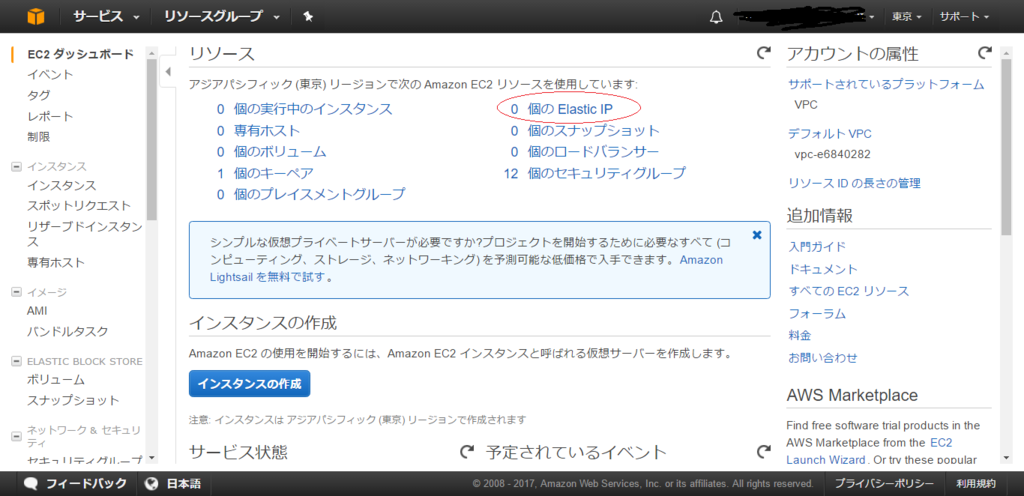Click the フィードバック speech bubble icon
Screen dimensions: 1024x496
(31, 484)
